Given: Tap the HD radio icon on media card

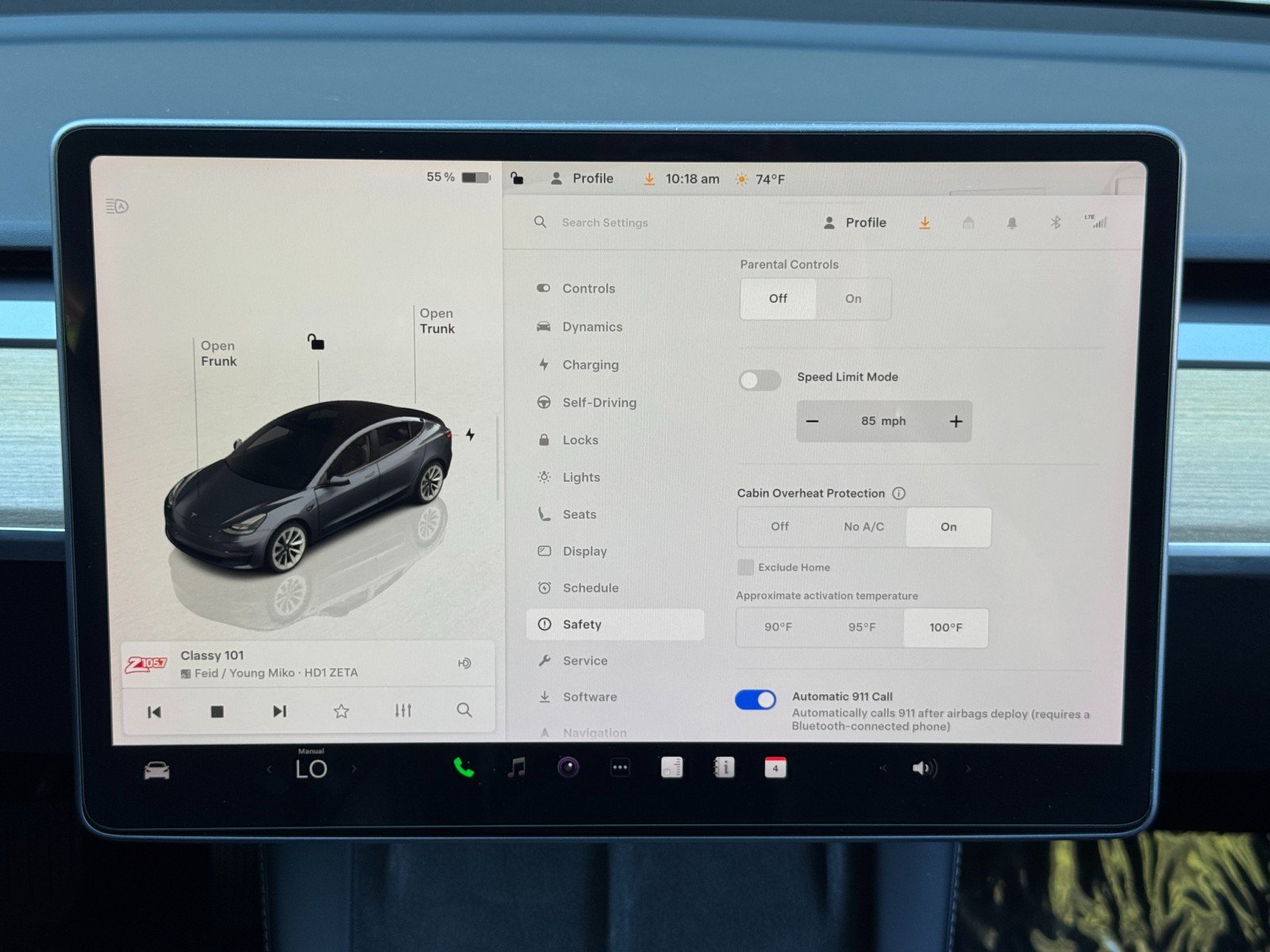Looking at the screenshot, I should tap(465, 663).
